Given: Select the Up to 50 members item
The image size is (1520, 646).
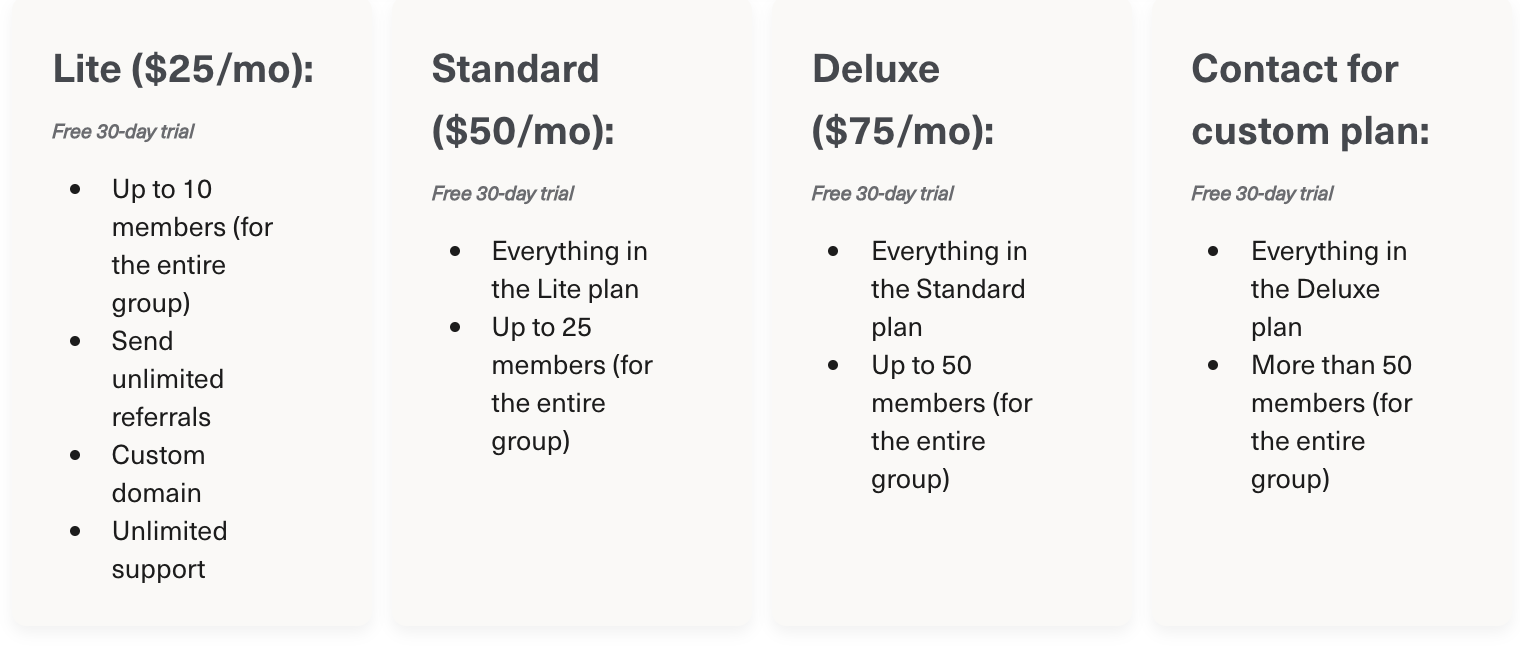Looking at the screenshot, I should (951, 422).
